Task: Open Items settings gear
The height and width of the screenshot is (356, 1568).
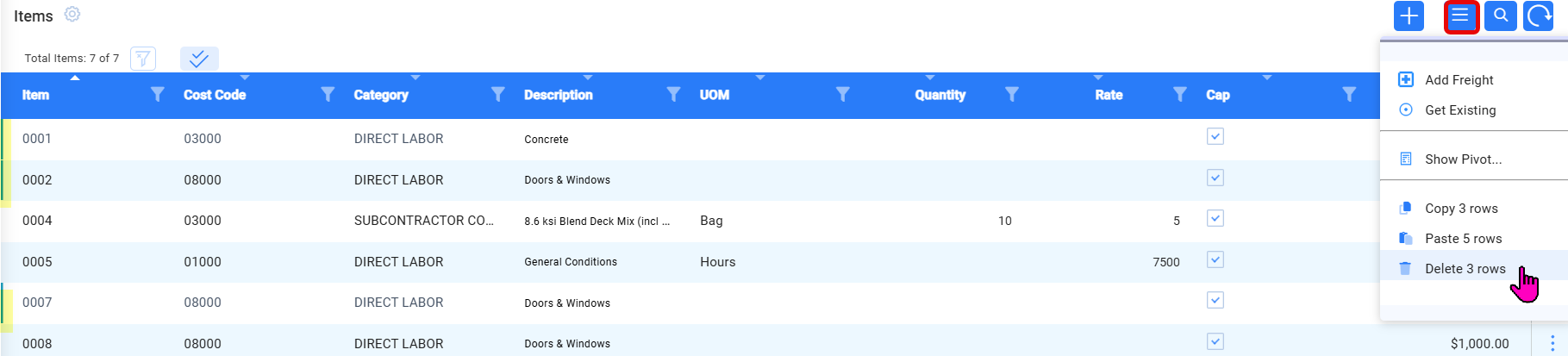Action: tap(72, 15)
